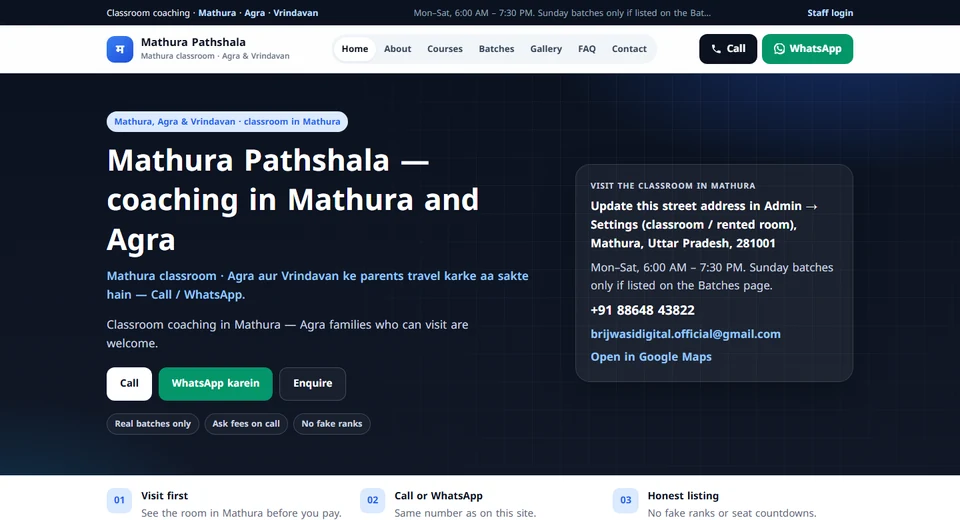Click the WhatsApp logo icon in the header
960x520 pixels.
(x=779, y=49)
